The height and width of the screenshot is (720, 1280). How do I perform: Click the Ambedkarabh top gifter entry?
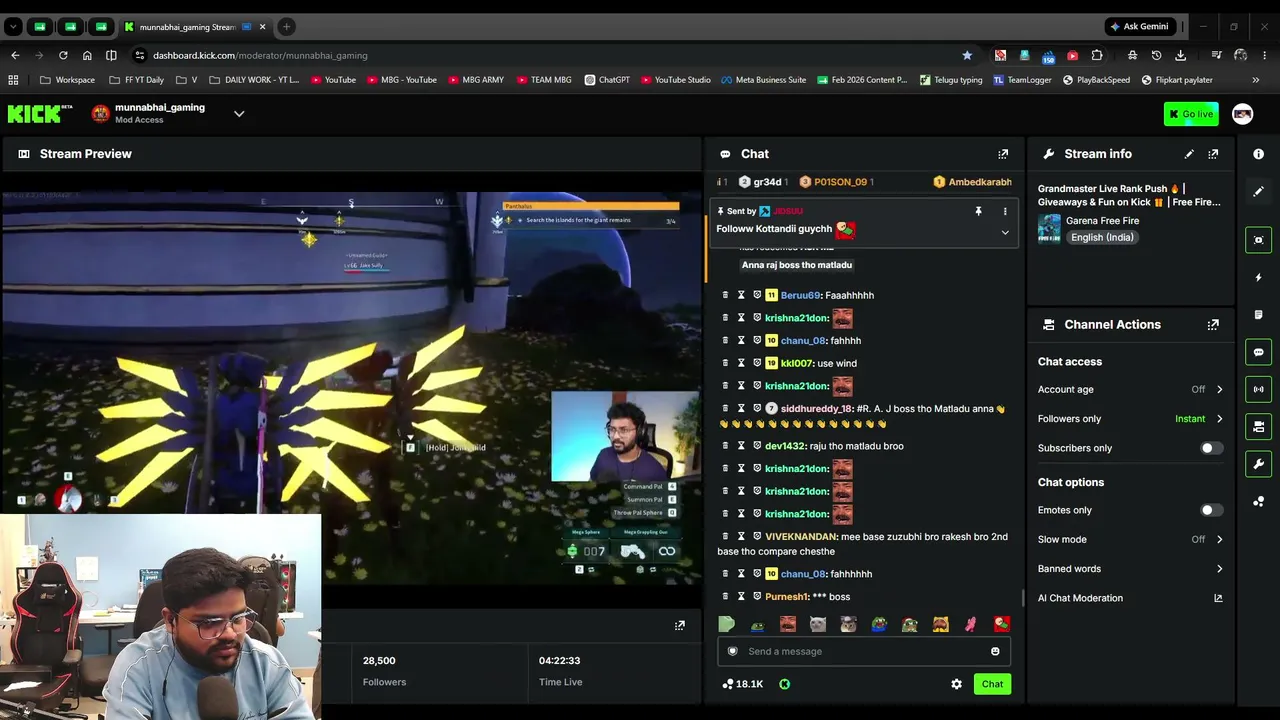973,182
